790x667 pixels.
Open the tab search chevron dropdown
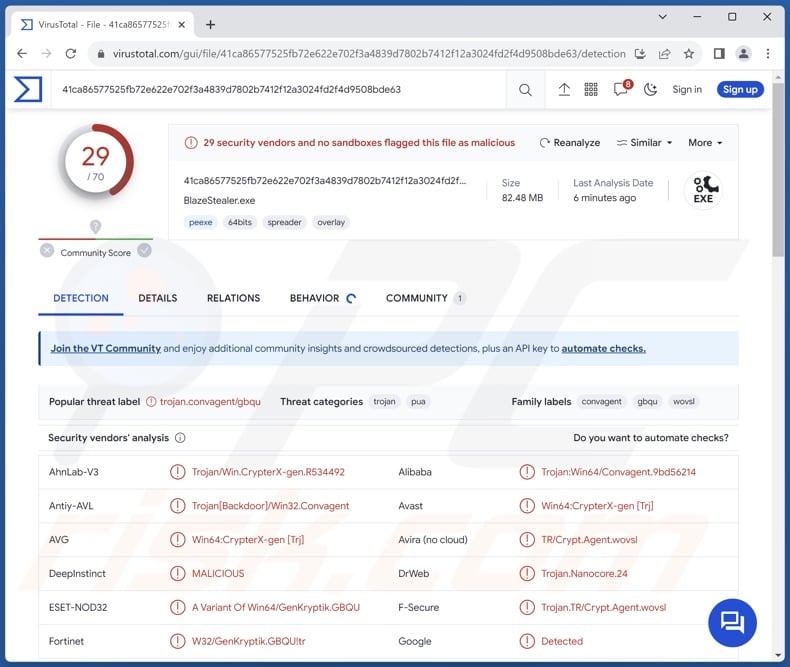click(x=663, y=17)
